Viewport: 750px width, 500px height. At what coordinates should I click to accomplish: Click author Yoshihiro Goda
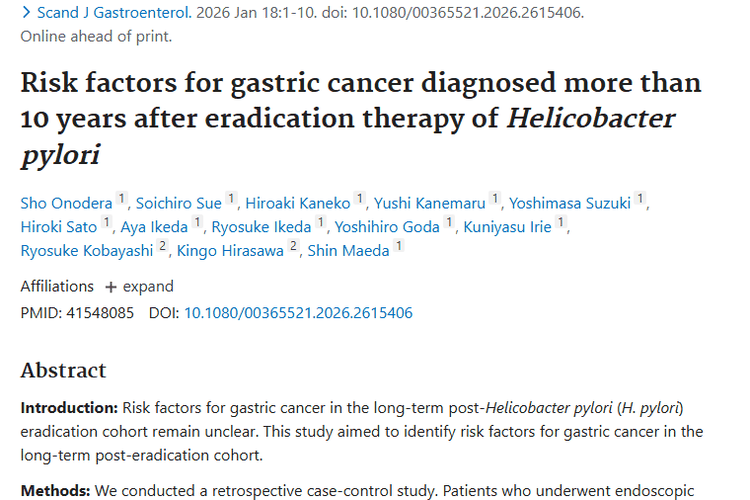click(387, 227)
